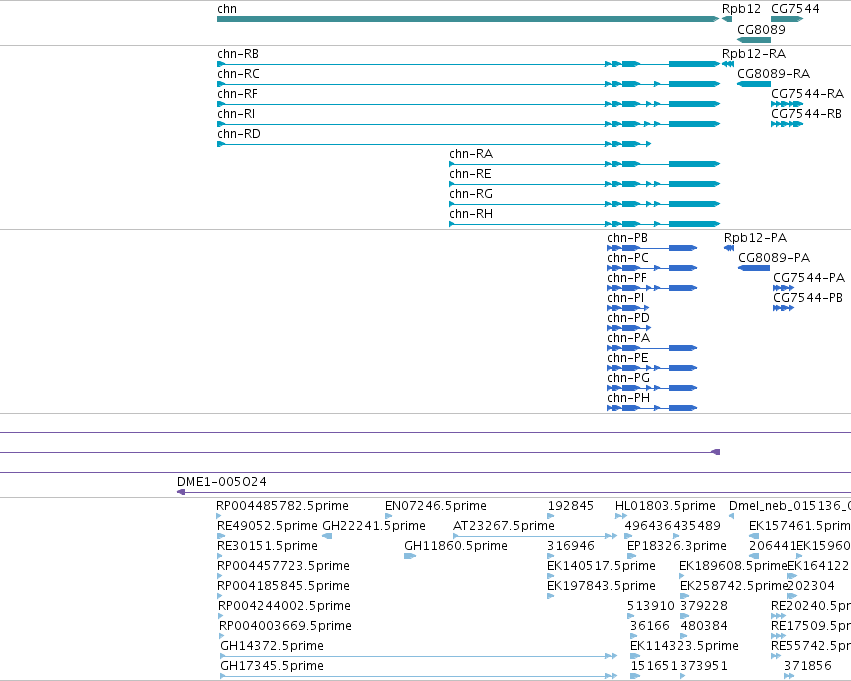Click transcript chn-RI

point(236,114)
